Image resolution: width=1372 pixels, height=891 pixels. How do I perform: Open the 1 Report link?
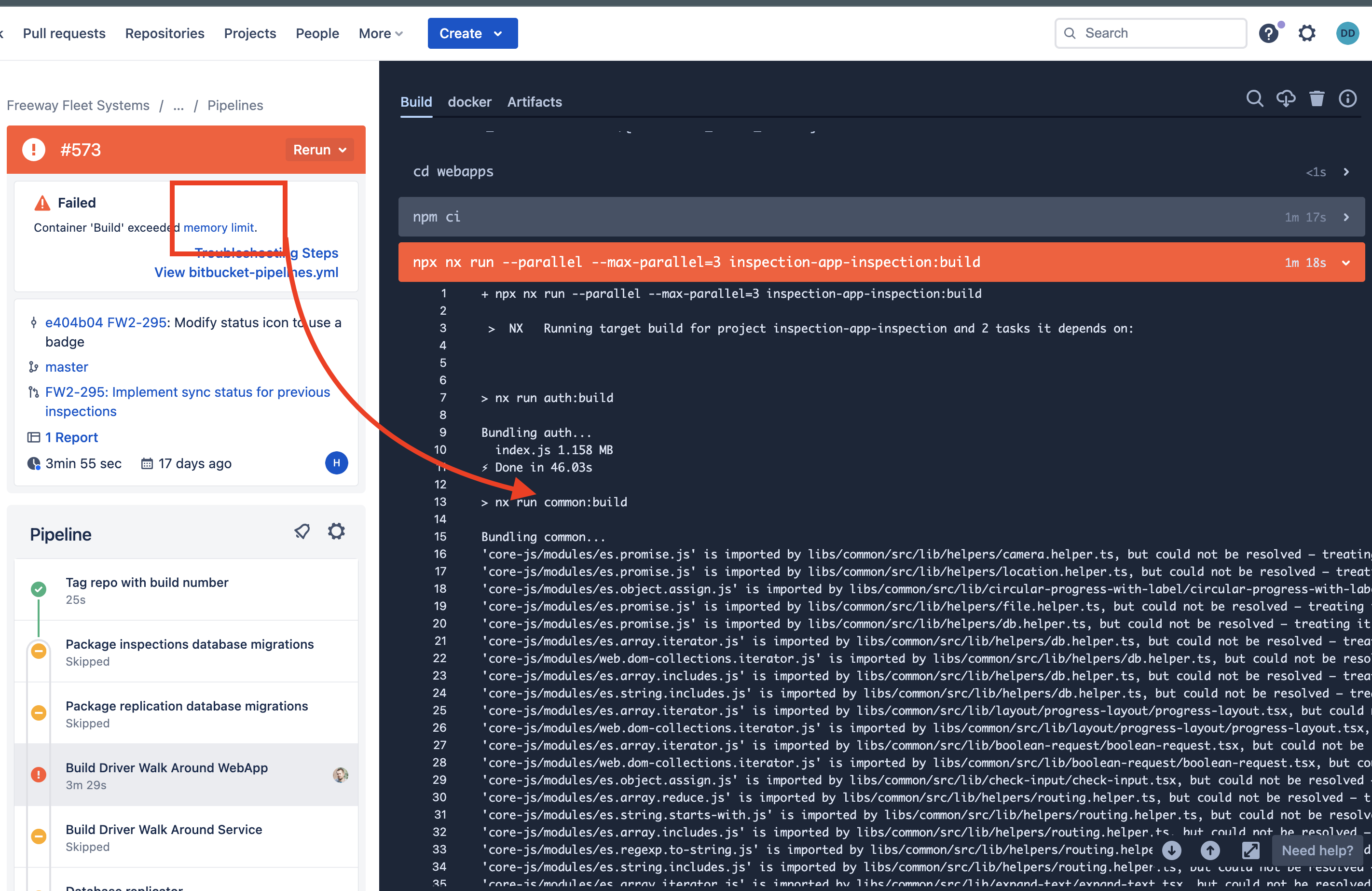[71, 438]
